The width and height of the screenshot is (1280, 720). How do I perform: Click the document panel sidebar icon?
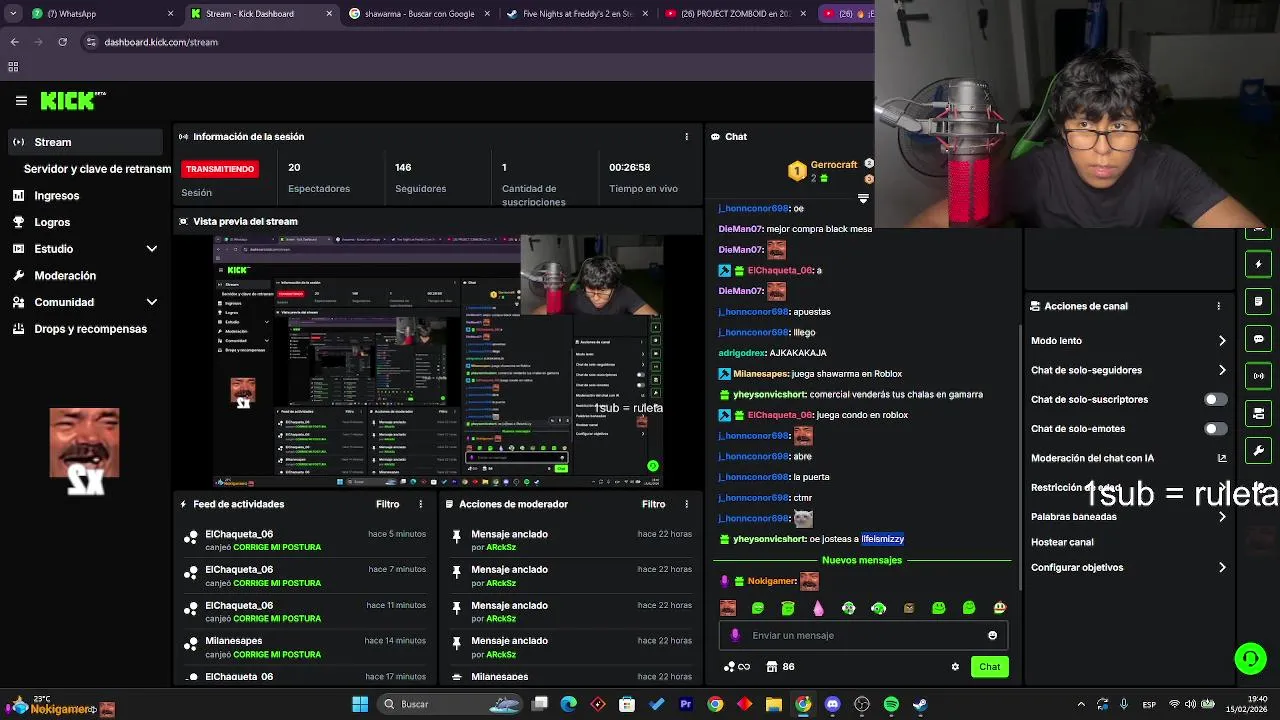(x=1259, y=301)
